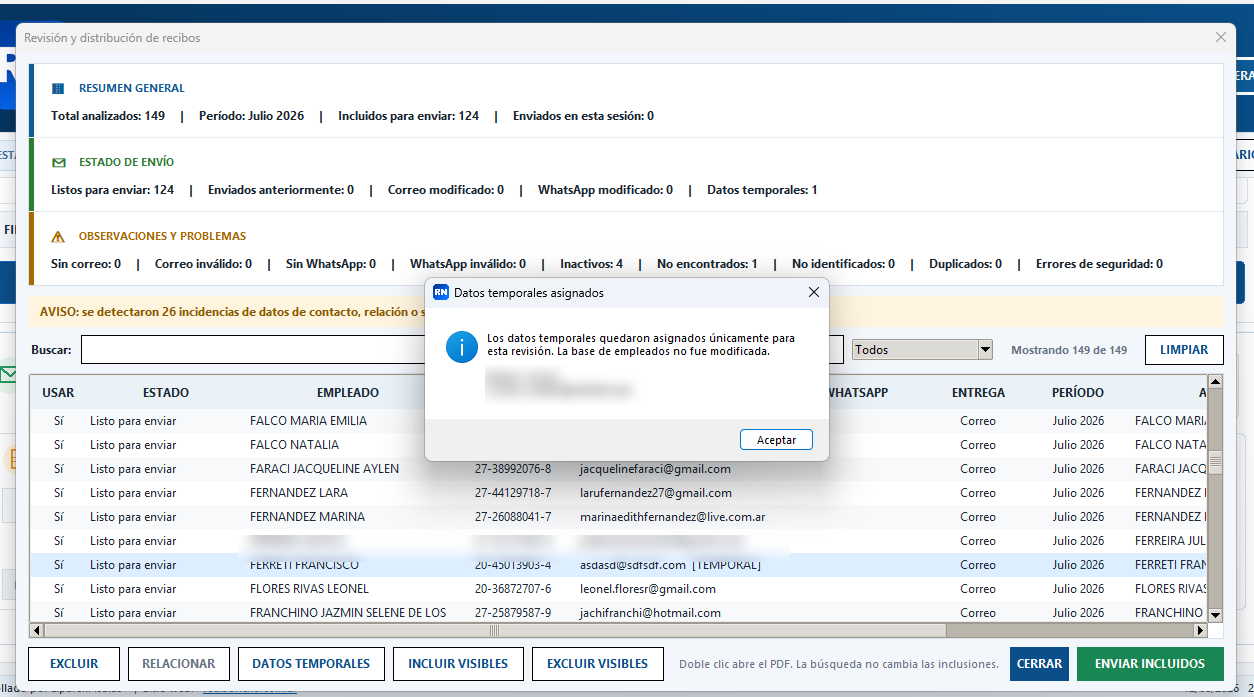
Task: Click 'Inactivos: 4' text
Action: tap(591, 264)
